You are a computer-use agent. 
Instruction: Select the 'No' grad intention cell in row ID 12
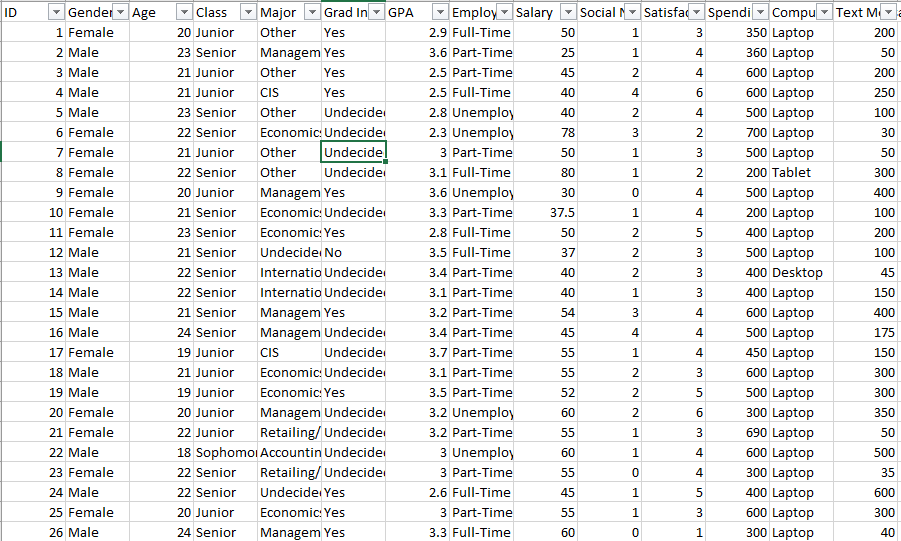pyautogui.click(x=353, y=252)
